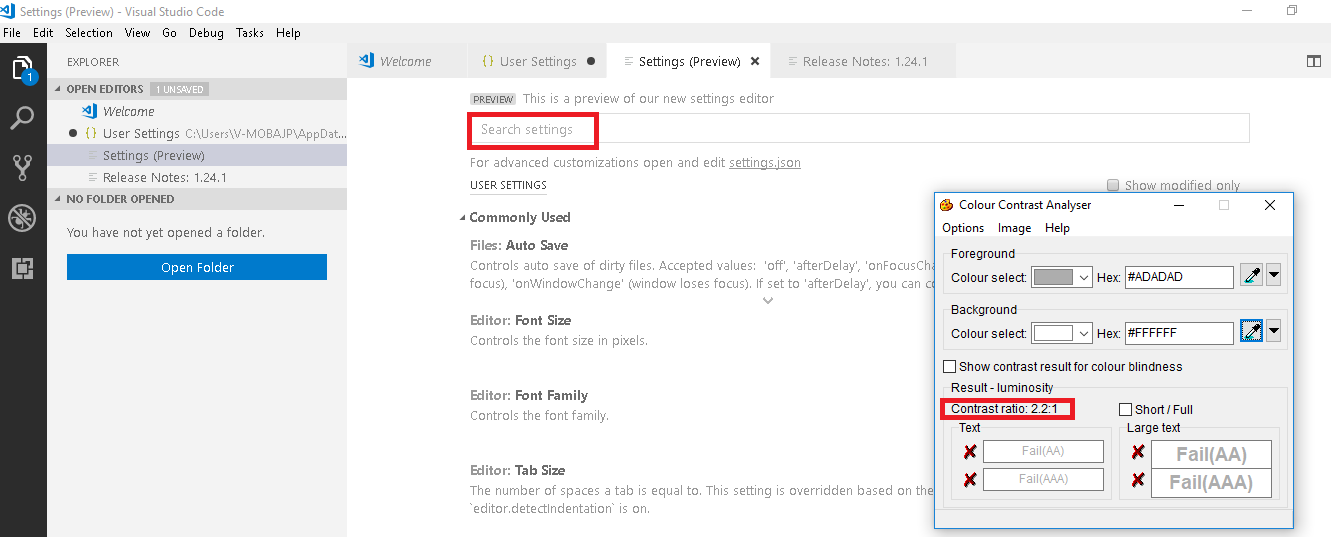Click the Files: Auto Save setting title

519,245
